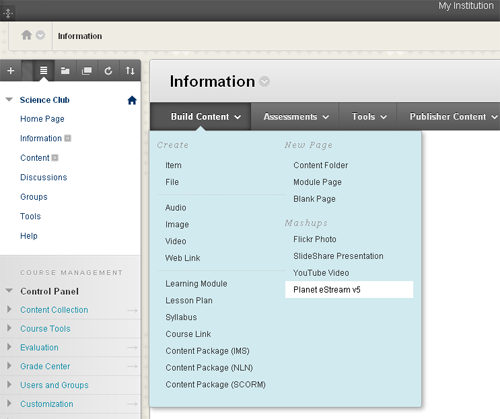Click the home icon in the breadcrumb bar
The width and height of the screenshot is (500, 419).
[27, 35]
